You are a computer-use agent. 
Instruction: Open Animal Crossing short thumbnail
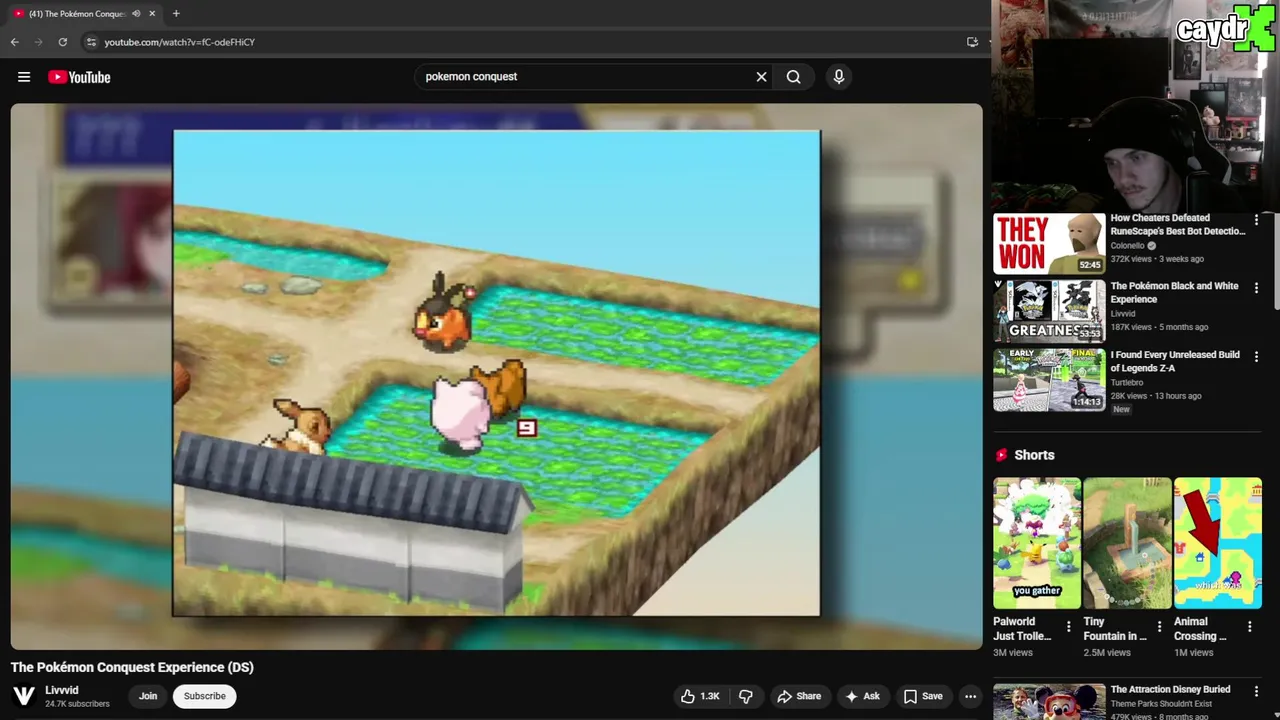1218,543
